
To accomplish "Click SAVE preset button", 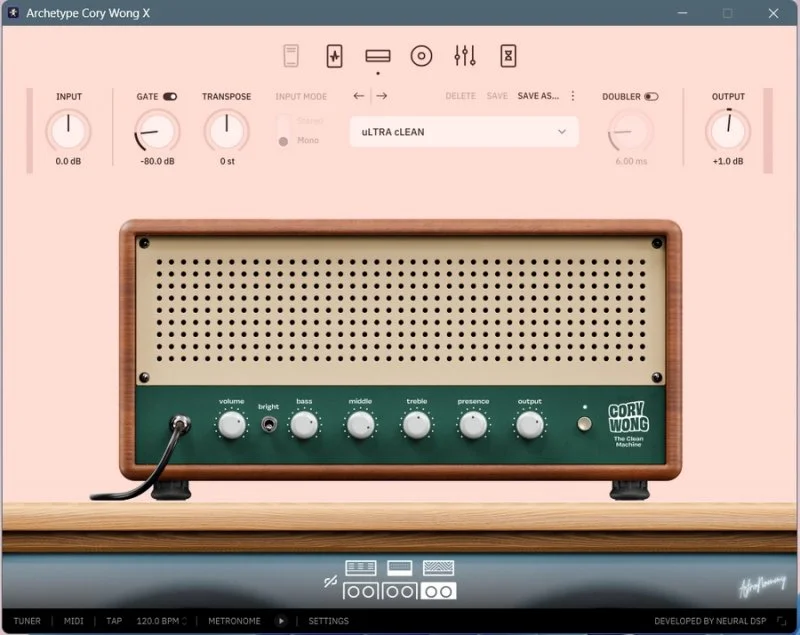I will [x=497, y=96].
